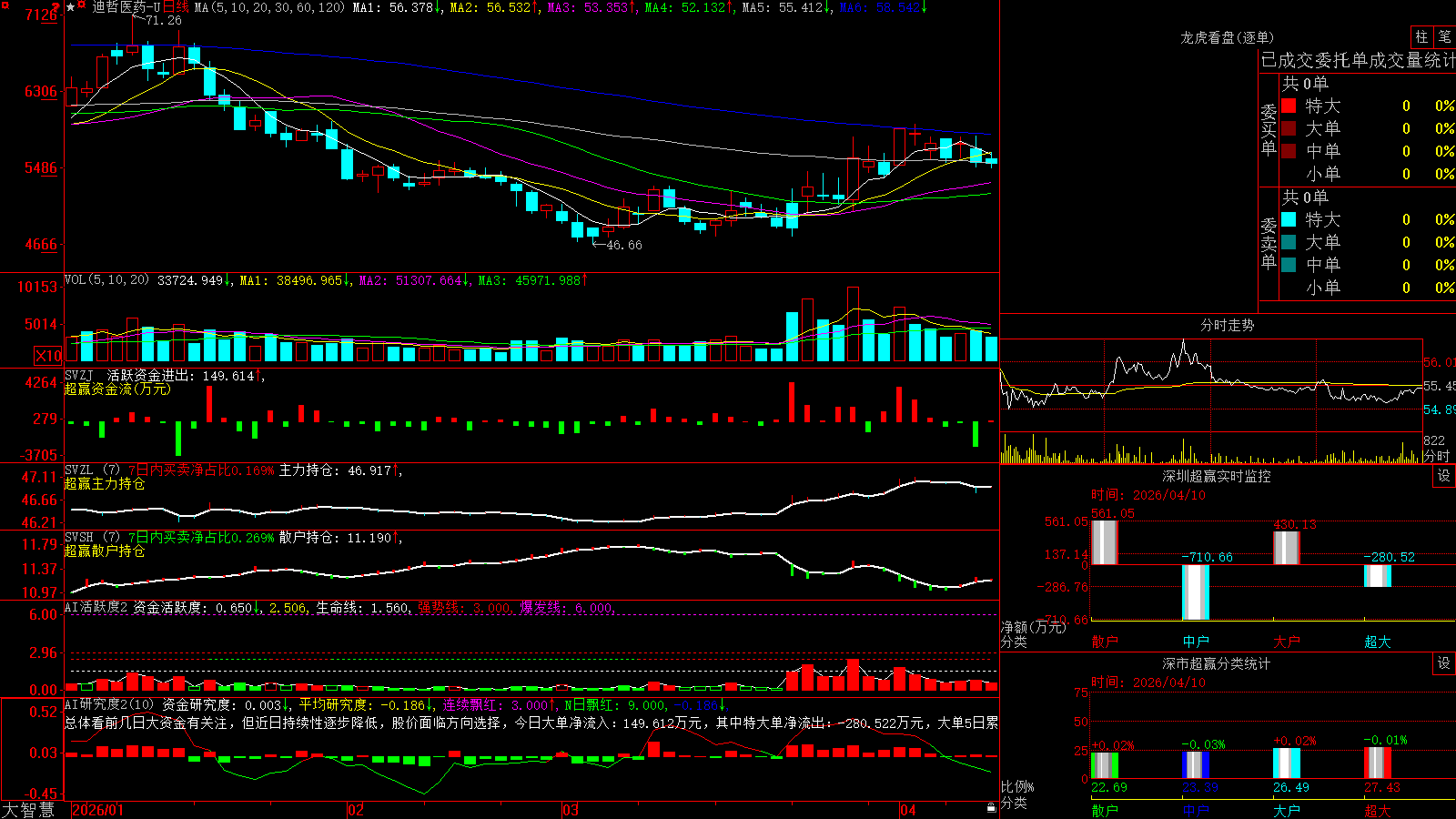Click the 超赢散户持仓 label
Image resolution: width=1456 pixels, height=819 pixels.
pyautogui.click(x=105, y=551)
